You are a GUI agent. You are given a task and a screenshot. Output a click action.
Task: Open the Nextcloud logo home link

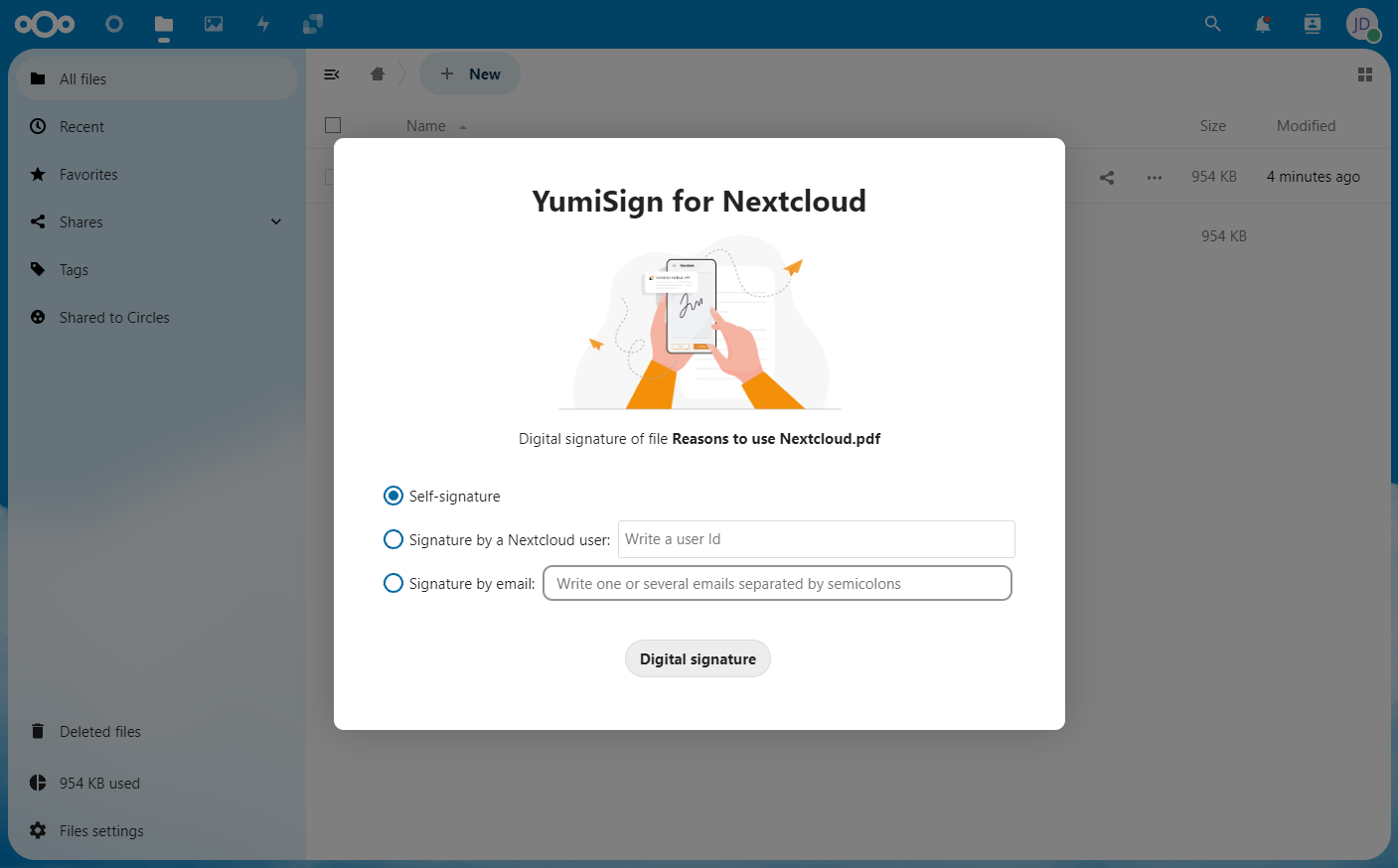[45, 24]
